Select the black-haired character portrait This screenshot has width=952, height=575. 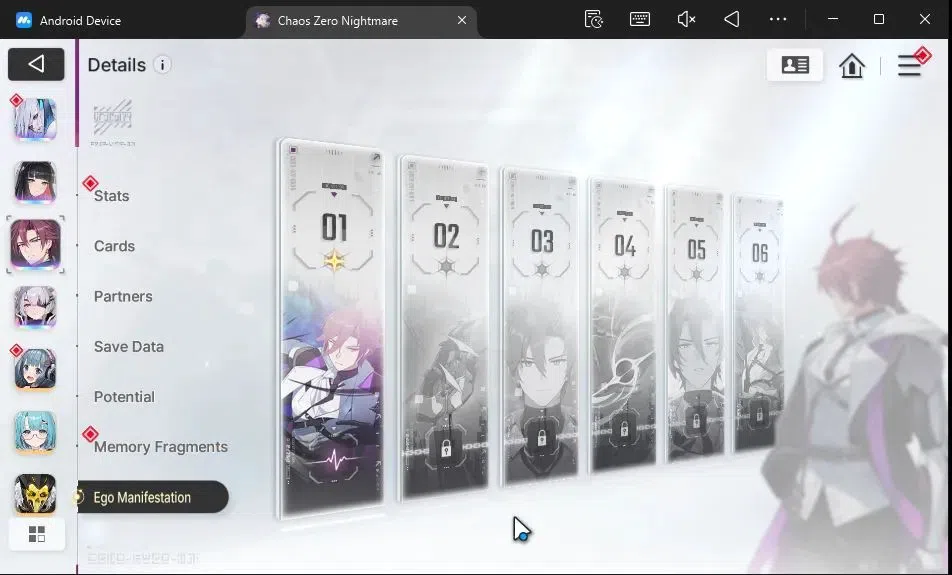tap(35, 182)
